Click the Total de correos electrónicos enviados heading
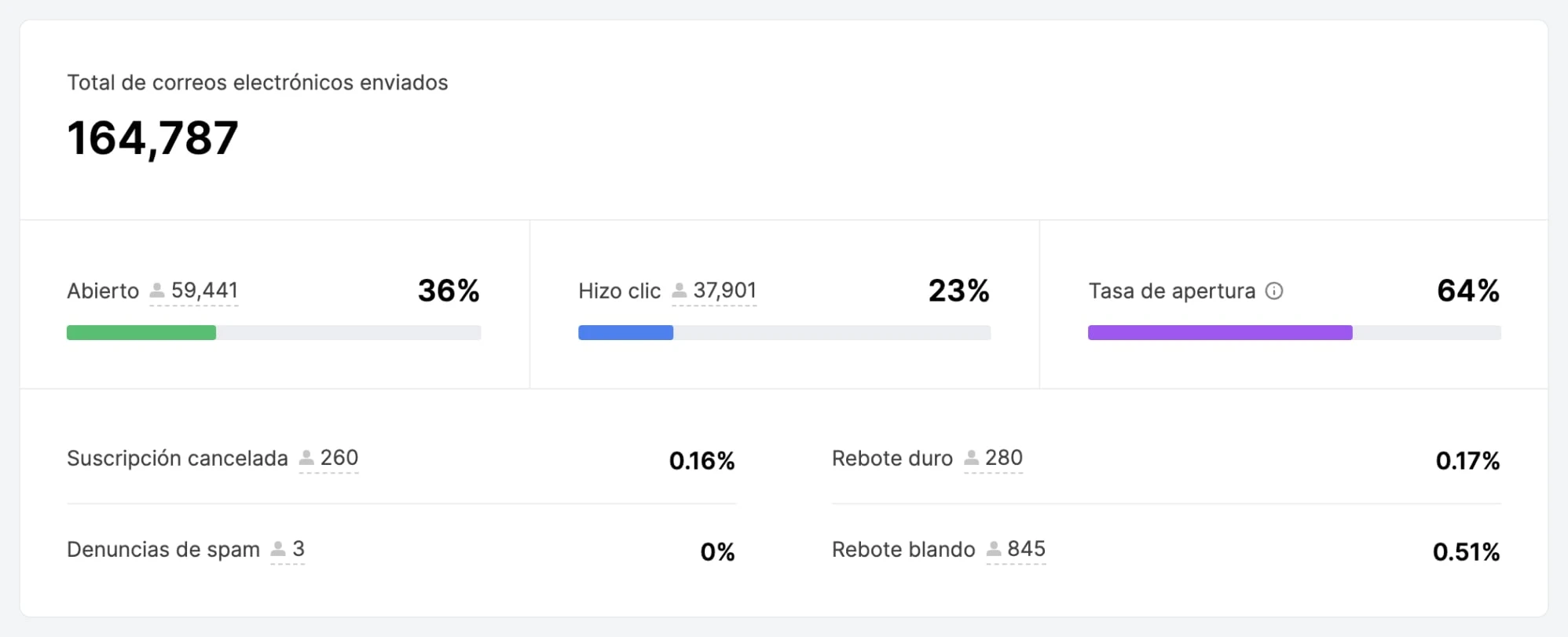Screen dimensions: 1568x637 (258, 82)
